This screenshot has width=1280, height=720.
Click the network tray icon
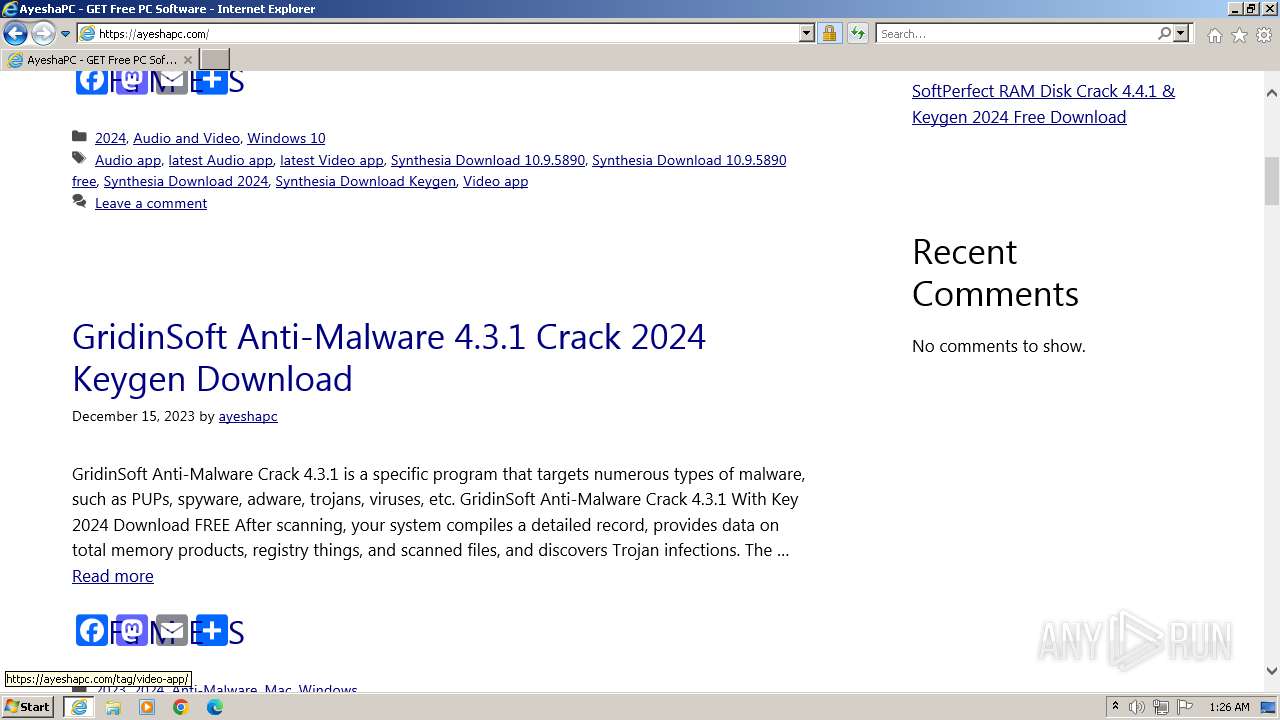point(1160,707)
